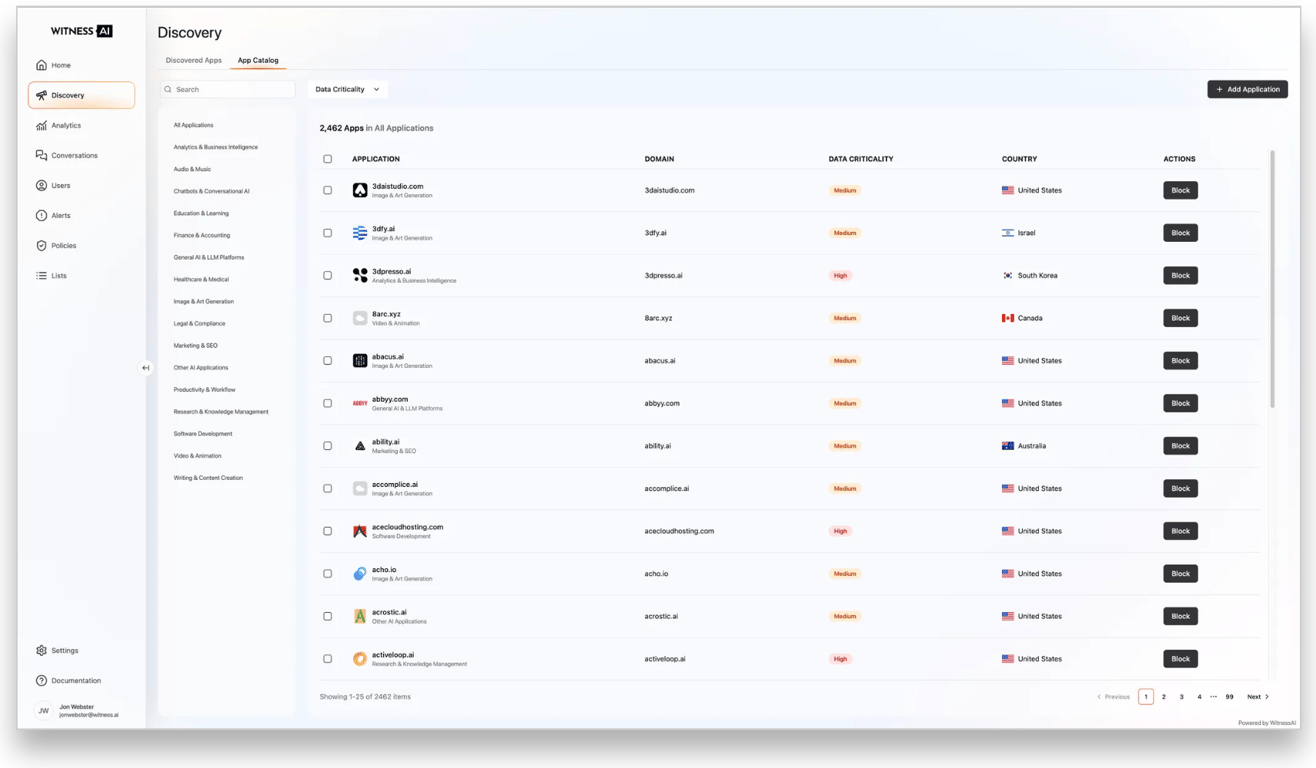Click the accomplice.ai app logo

pyautogui.click(x=360, y=489)
